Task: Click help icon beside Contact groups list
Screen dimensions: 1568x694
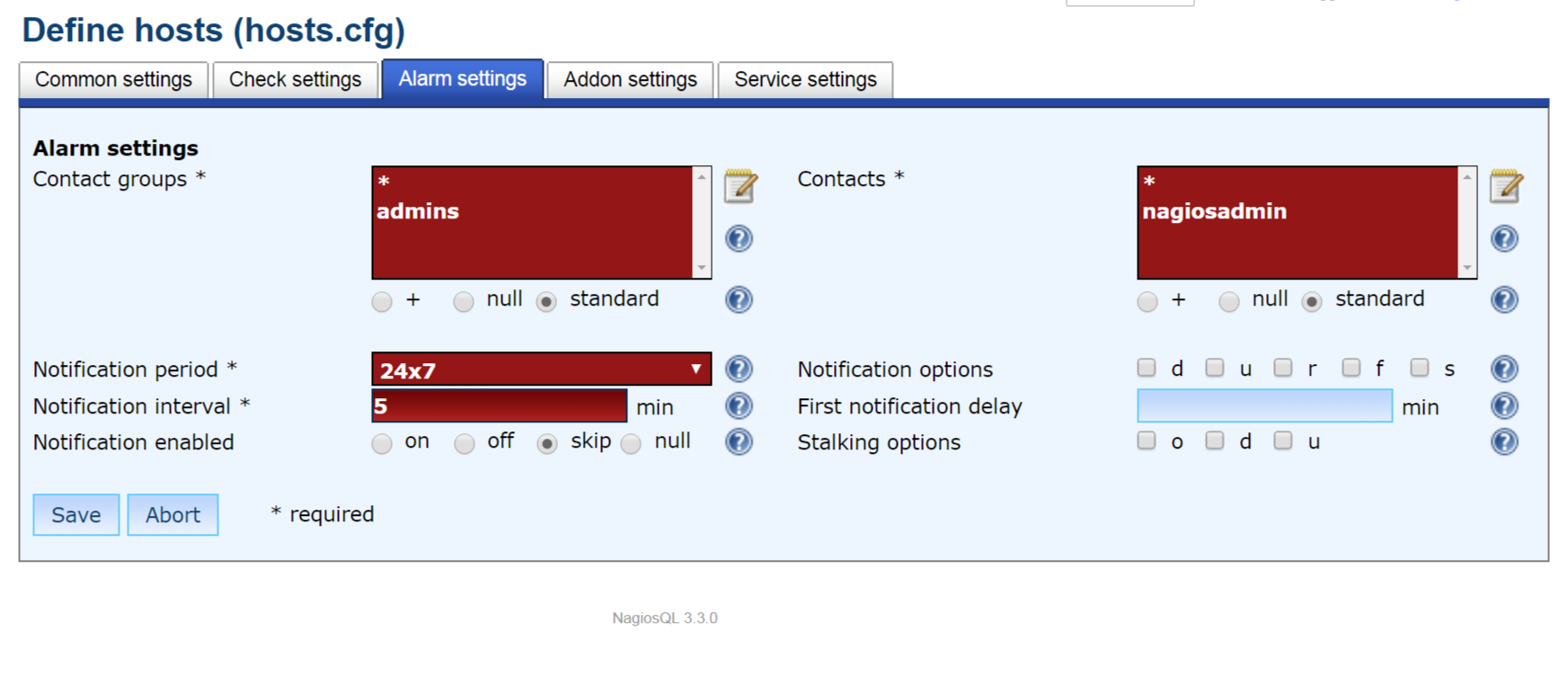Action: click(x=739, y=239)
